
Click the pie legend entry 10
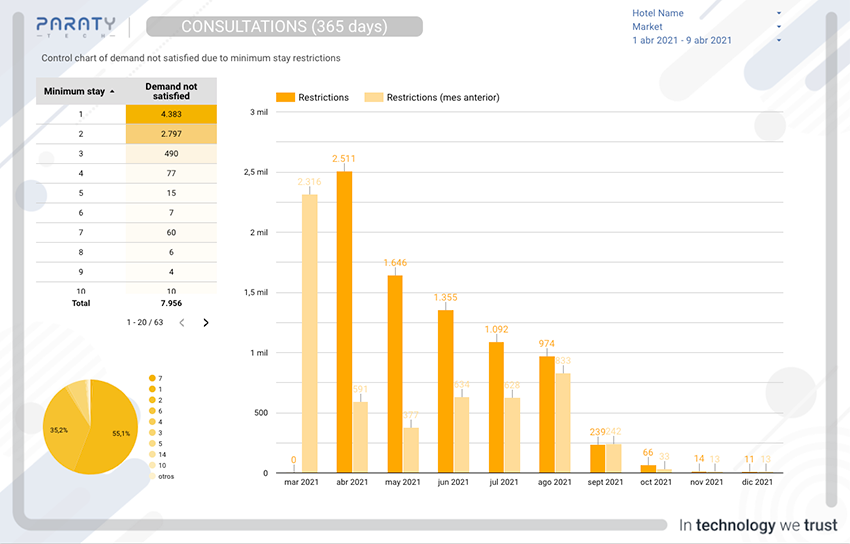(x=158, y=465)
